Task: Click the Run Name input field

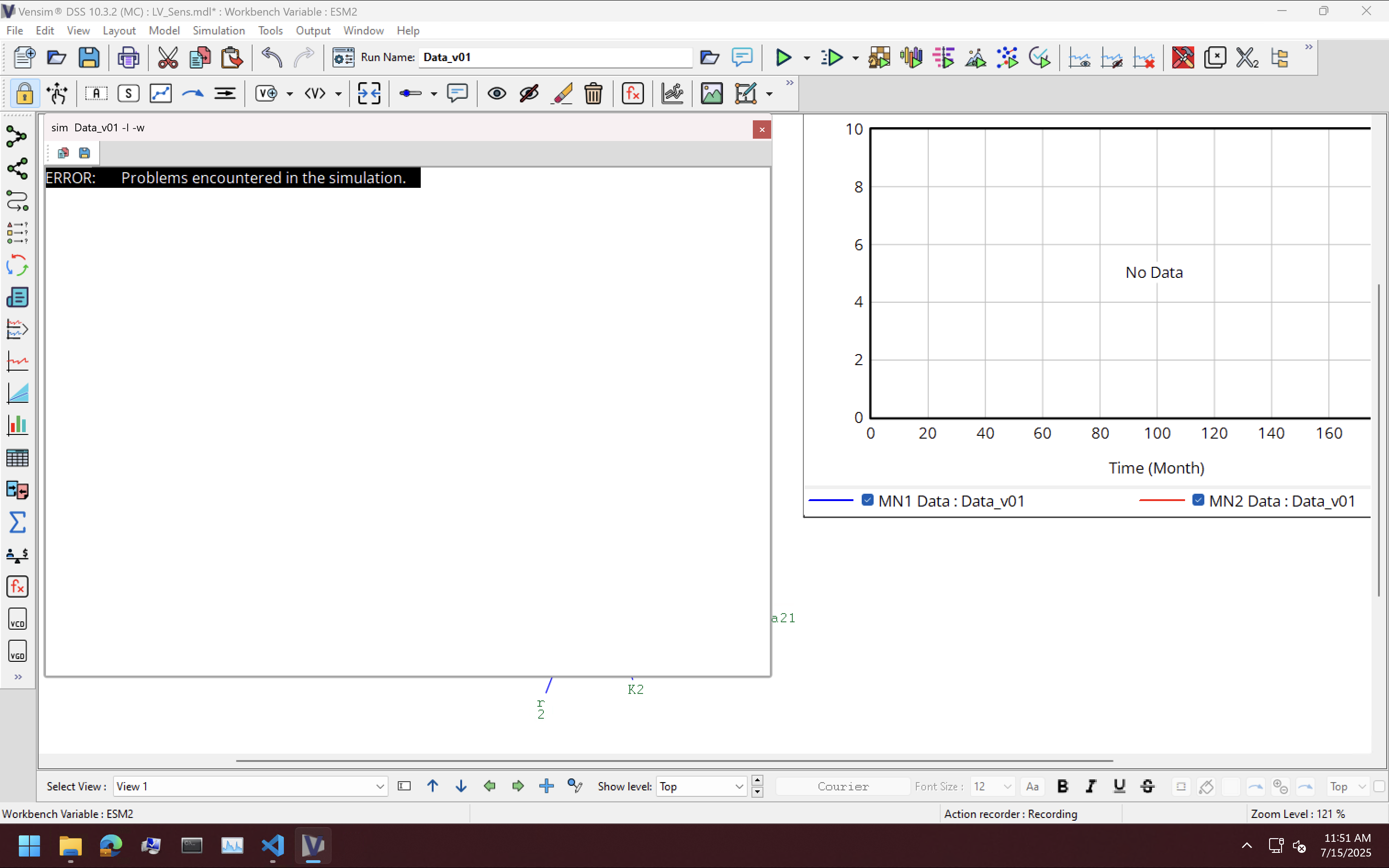Action: pos(555,57)
